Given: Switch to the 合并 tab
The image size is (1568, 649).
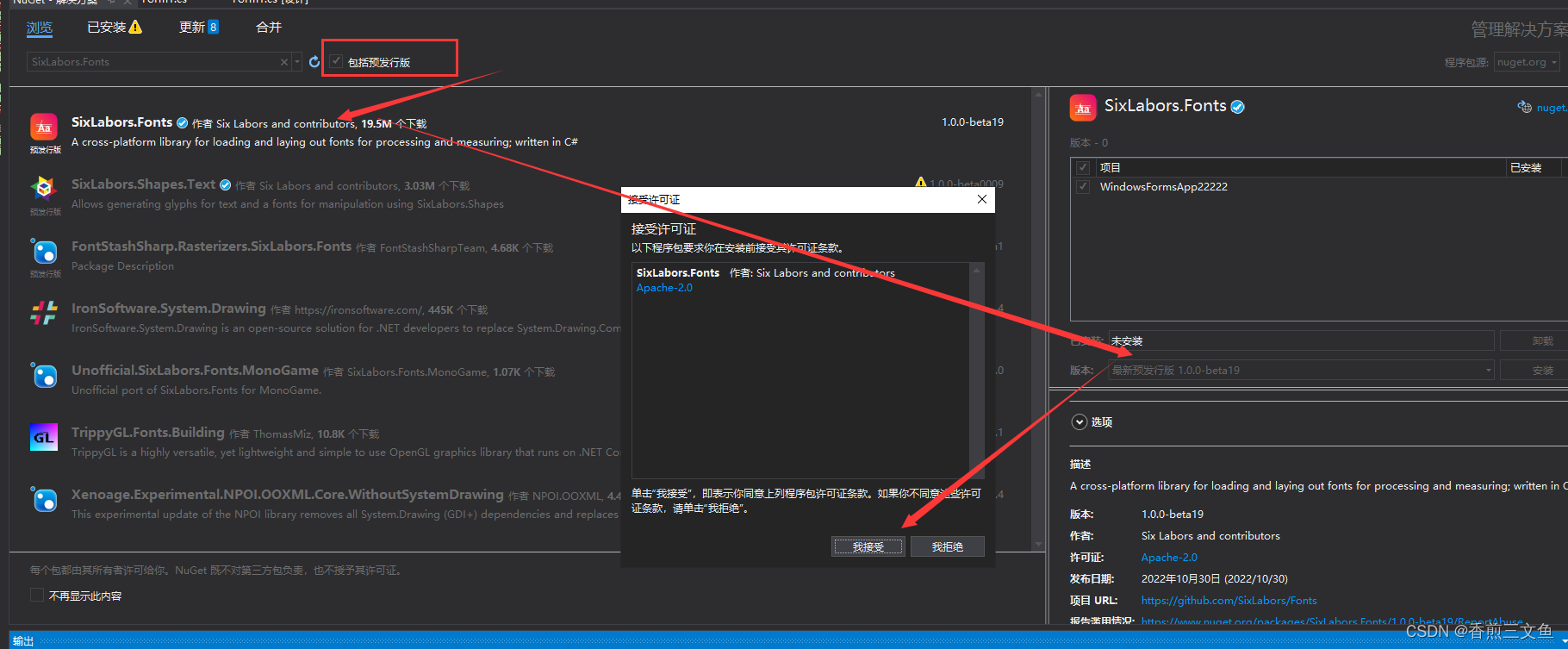Looking at the screenshot, I should click(x=269, y=28).
